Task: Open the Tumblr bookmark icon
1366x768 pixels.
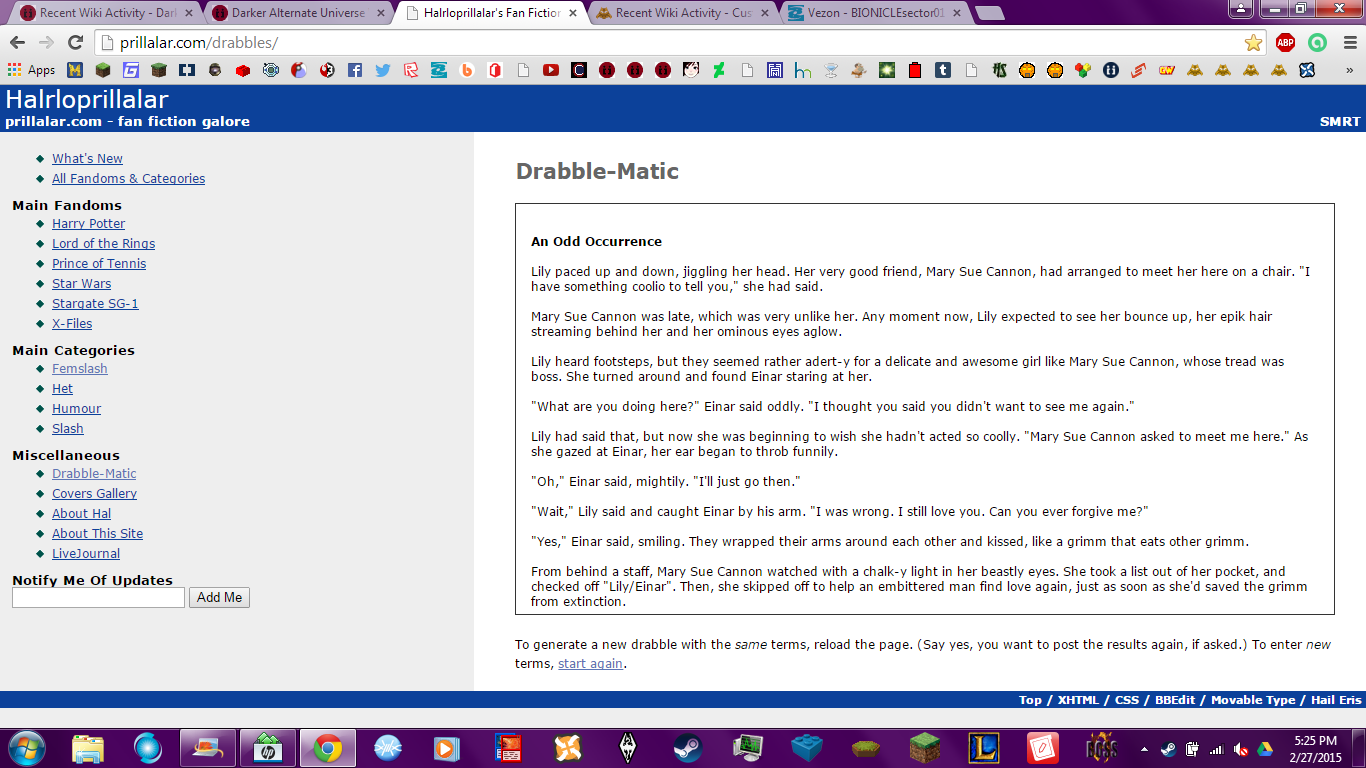Action: pyautogui.click(x=943, y=71)
